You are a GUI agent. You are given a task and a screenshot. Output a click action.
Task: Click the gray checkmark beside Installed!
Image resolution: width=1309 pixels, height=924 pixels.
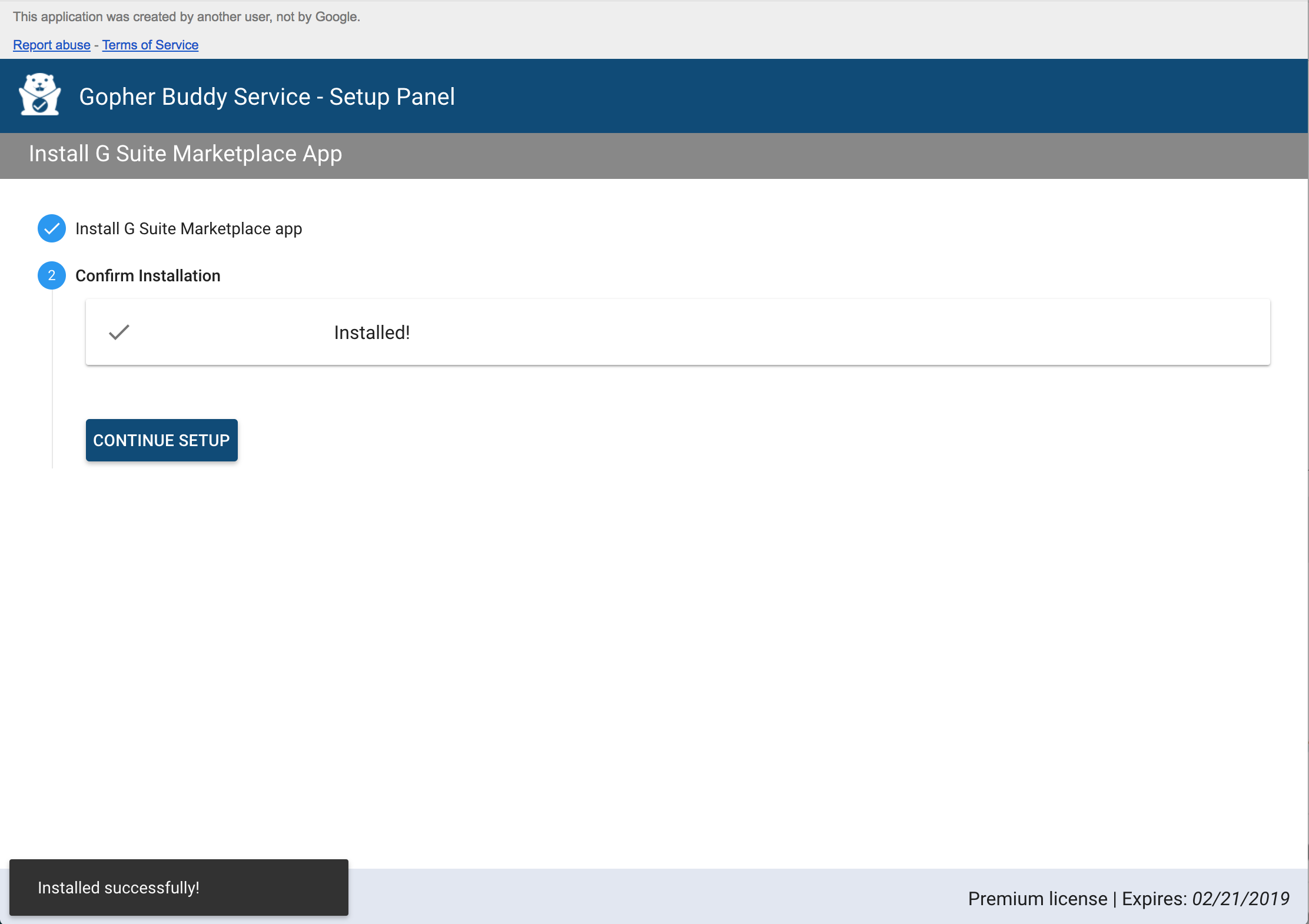[119, 333]
